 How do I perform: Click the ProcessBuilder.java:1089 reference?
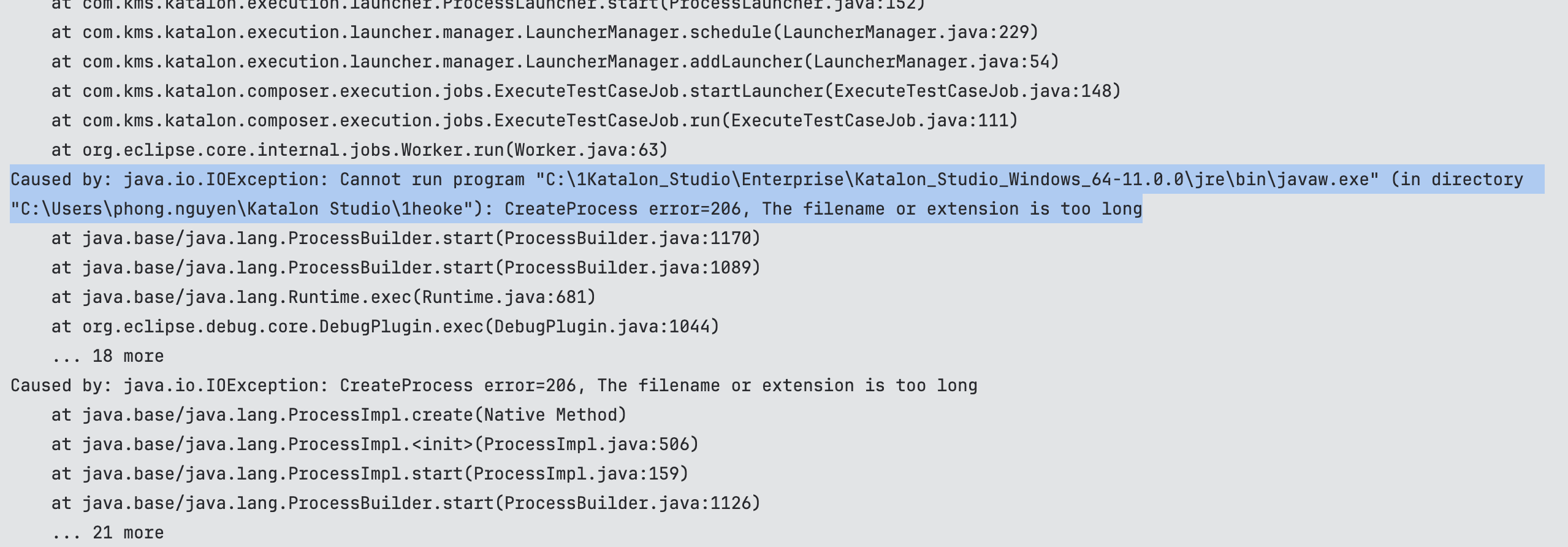(x=628, y=267)
